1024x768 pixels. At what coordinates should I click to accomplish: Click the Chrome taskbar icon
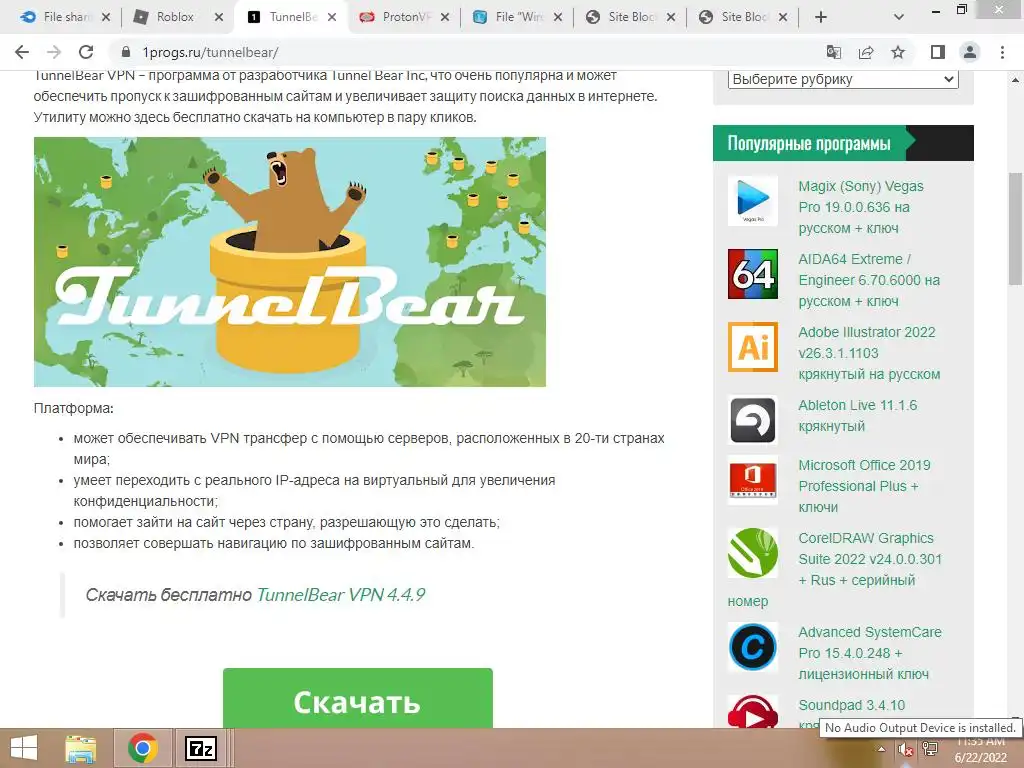coord(143,748)
